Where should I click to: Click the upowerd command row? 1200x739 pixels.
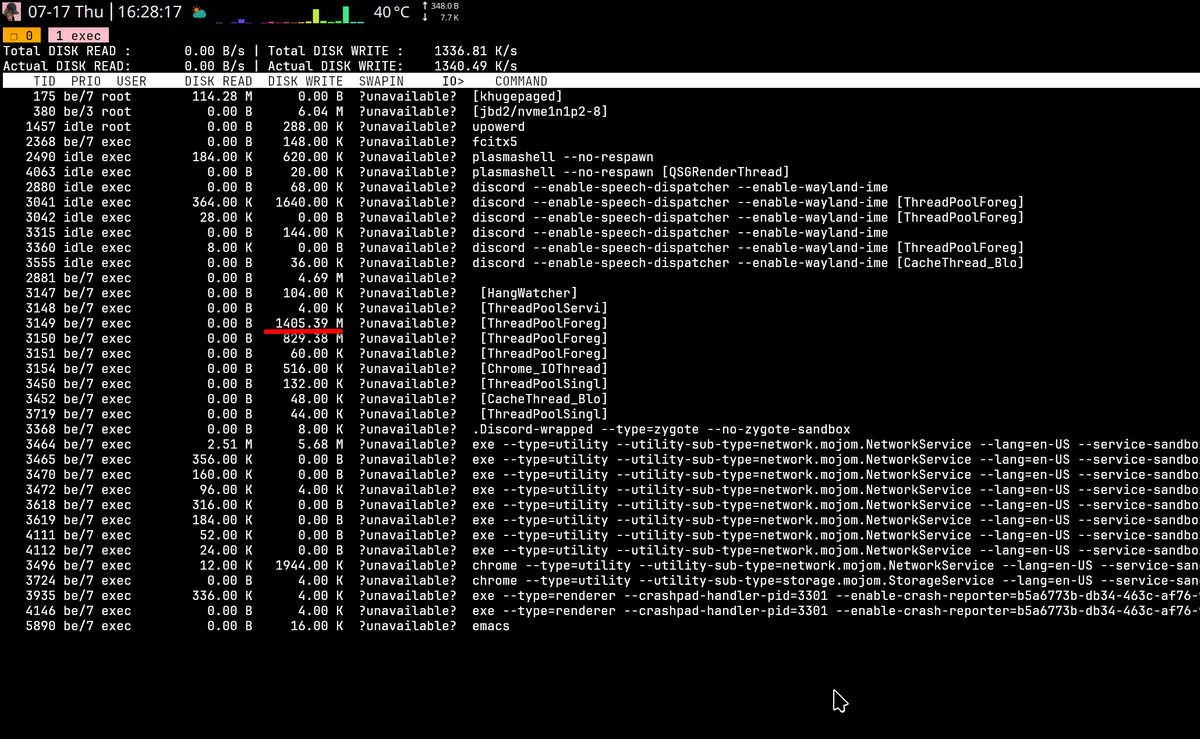click(498, 127)
